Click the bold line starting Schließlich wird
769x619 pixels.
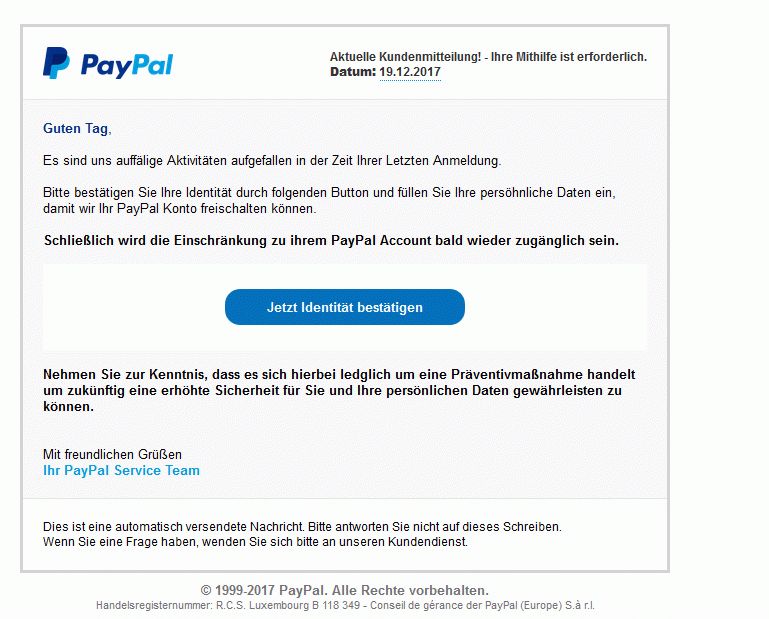pos(332,240)
